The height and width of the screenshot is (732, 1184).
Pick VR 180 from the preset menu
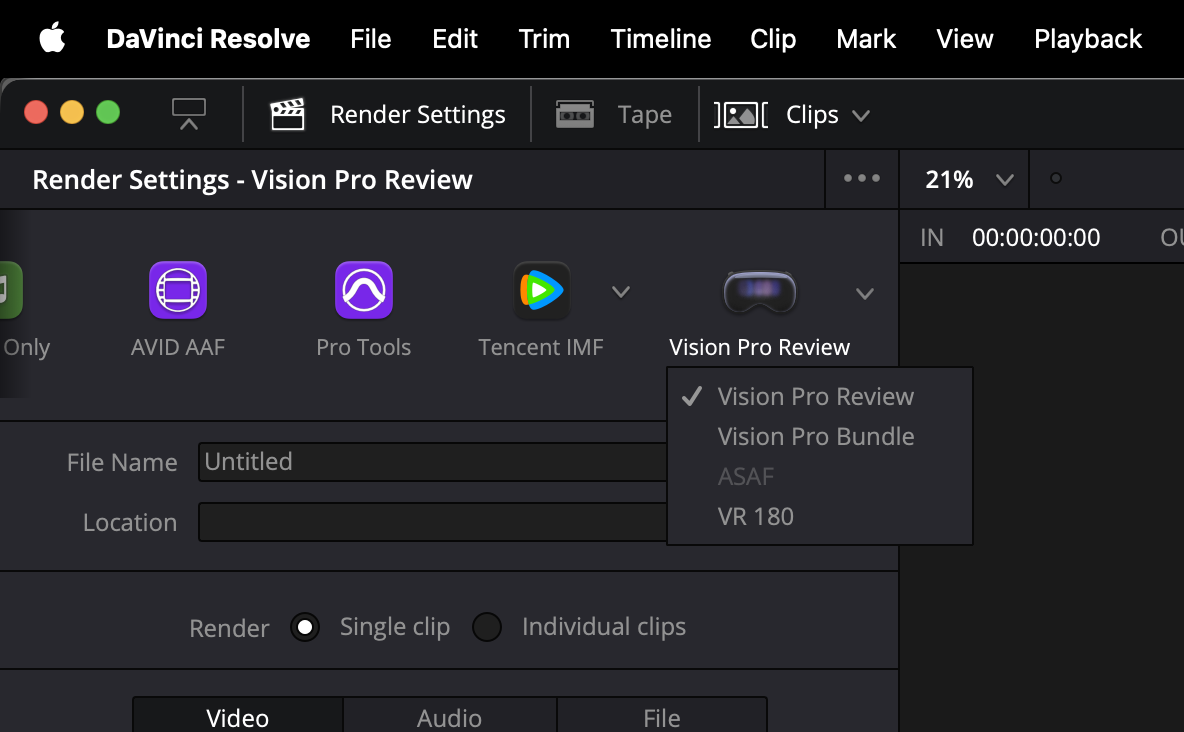[x=755, y=517]
